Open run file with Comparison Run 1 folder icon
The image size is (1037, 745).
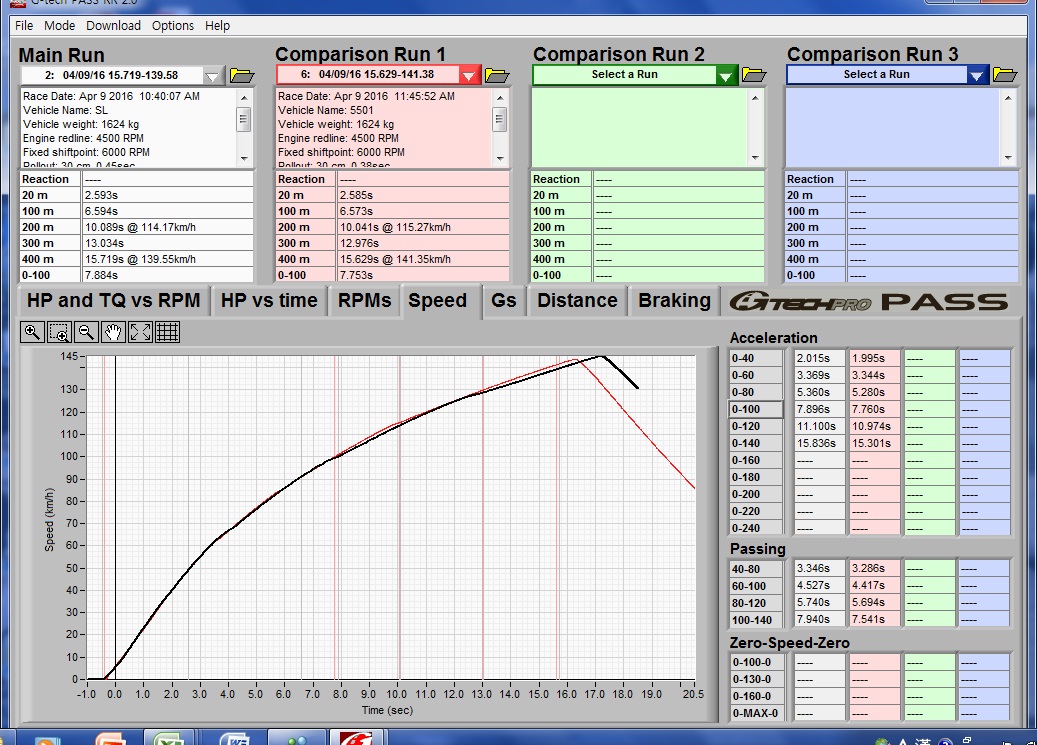pyautogui.click(x=497, y=75)
